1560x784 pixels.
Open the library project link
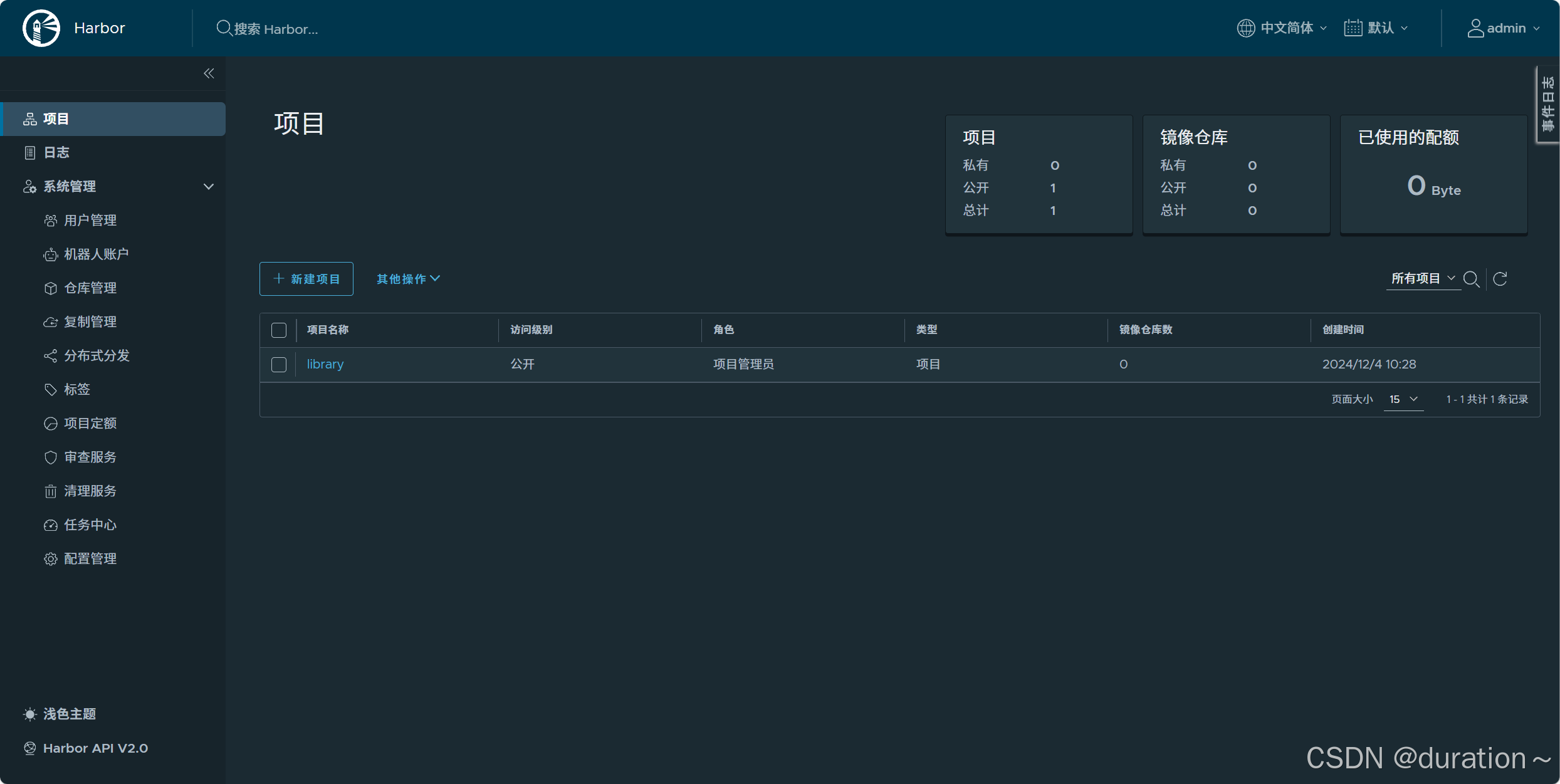coord(325,364)
